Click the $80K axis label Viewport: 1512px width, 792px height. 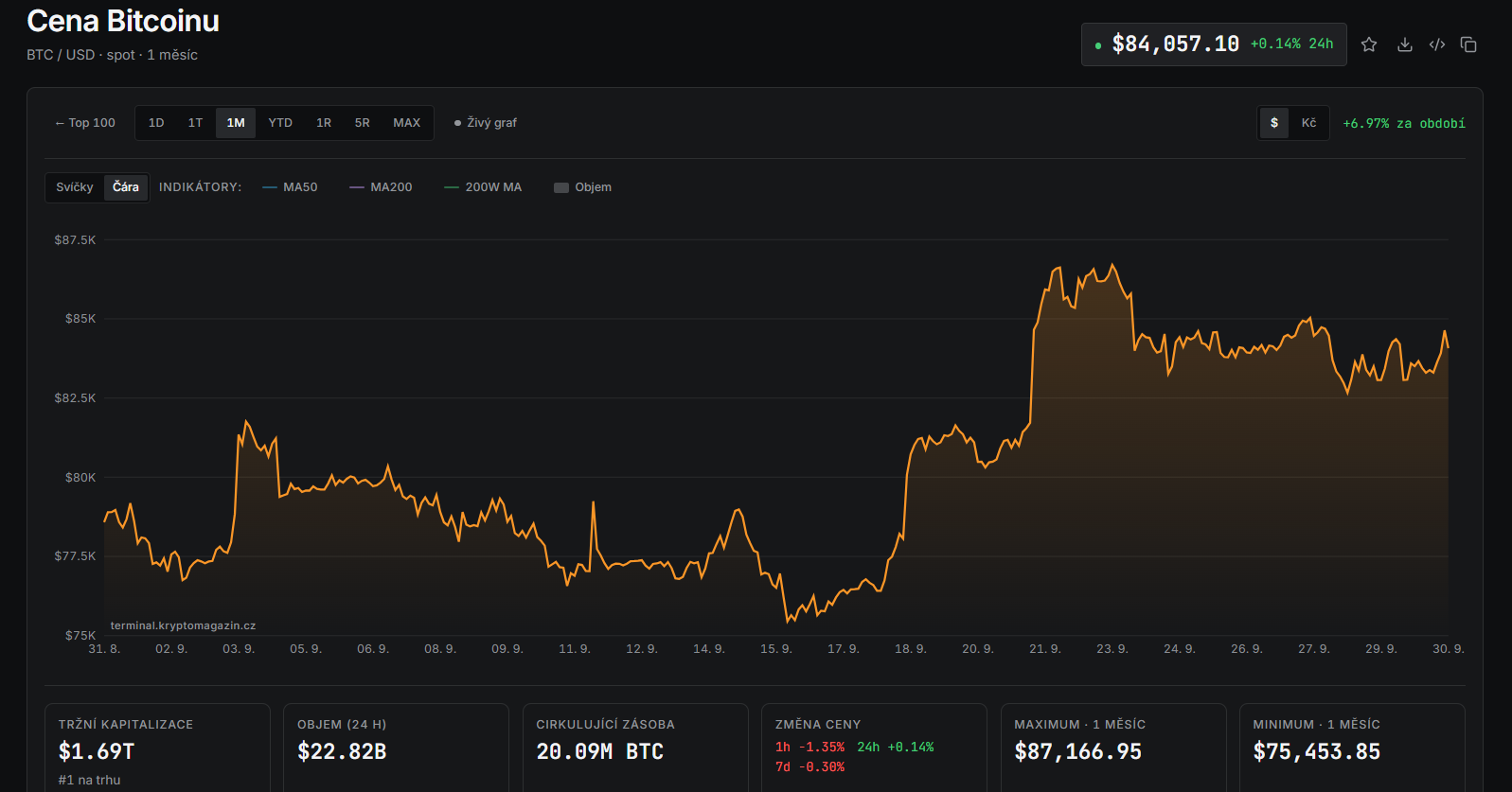[80, 478]
